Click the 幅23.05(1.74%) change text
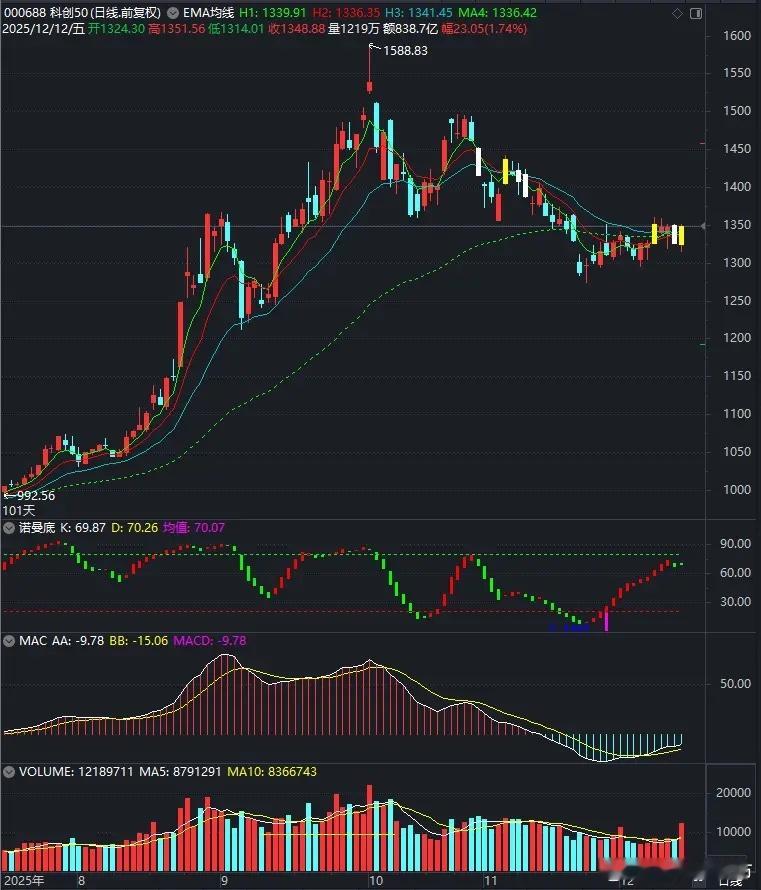Screen dimensions: 761x890 [485, 28]
